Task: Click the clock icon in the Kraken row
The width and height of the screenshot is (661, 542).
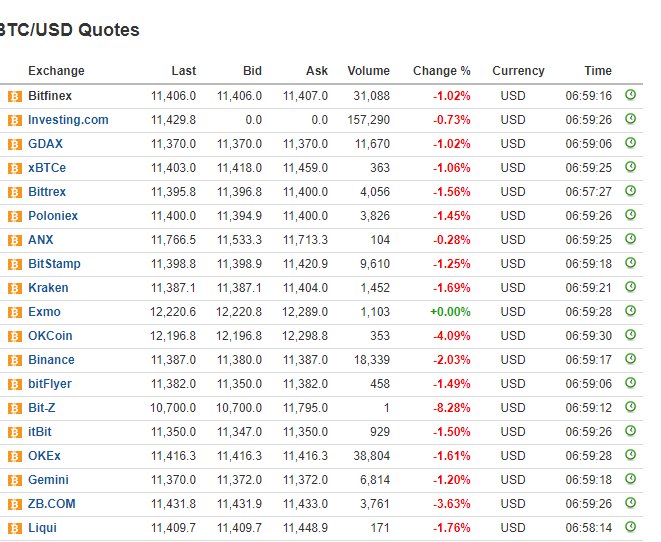Action: tap(630, 287)
